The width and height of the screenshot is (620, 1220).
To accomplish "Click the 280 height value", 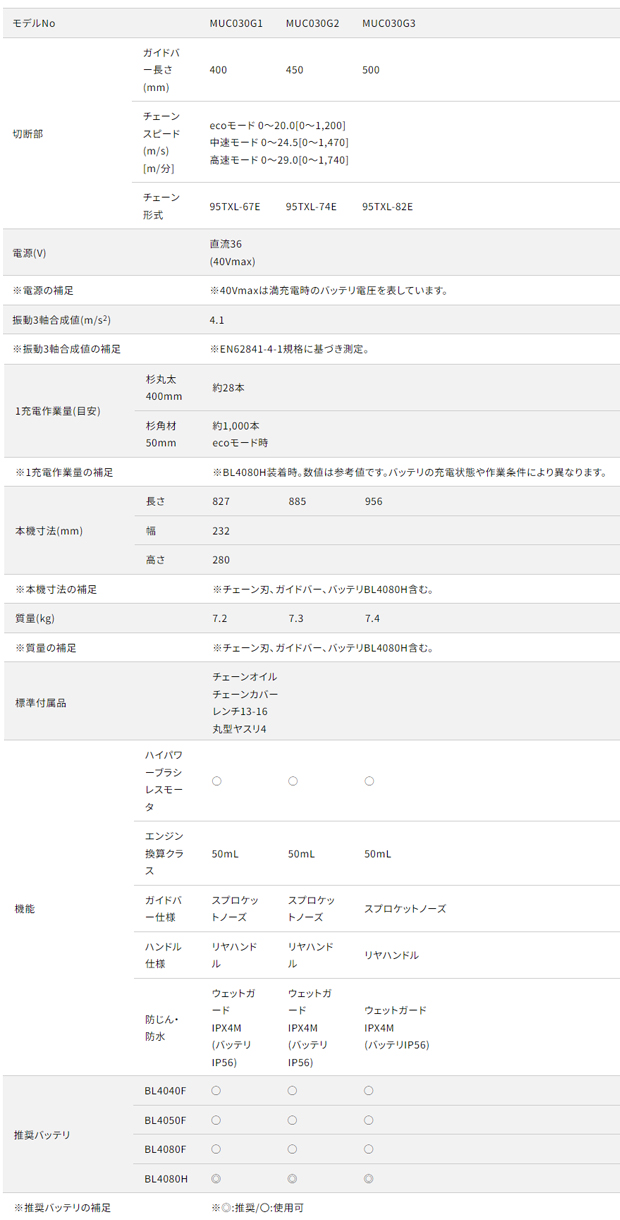I will pos(221,559).
